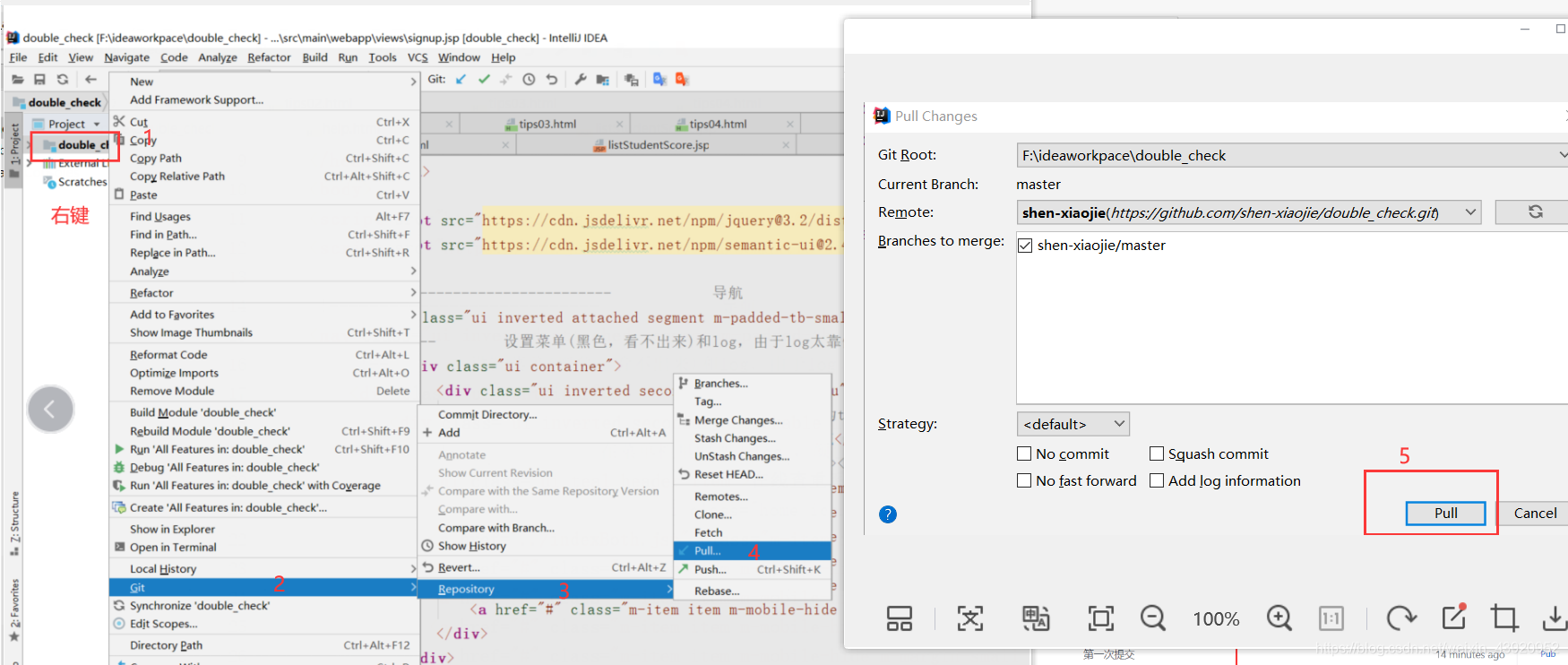
Task: Open Project Structure toolbar icon
Action: (603, 80)
